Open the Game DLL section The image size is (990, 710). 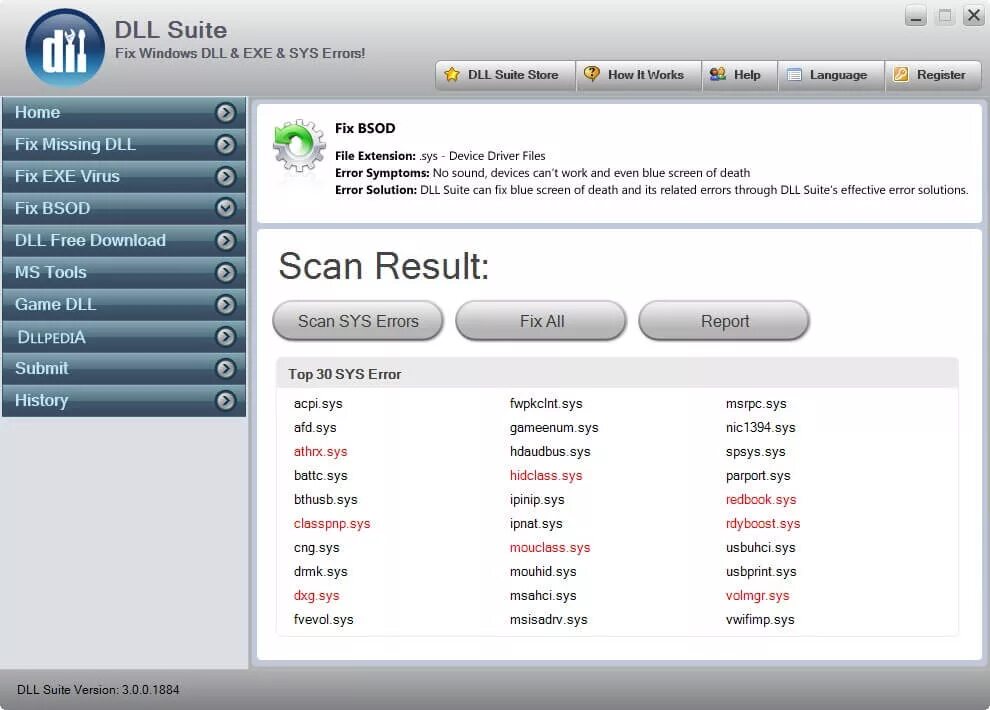click(124, 305)
